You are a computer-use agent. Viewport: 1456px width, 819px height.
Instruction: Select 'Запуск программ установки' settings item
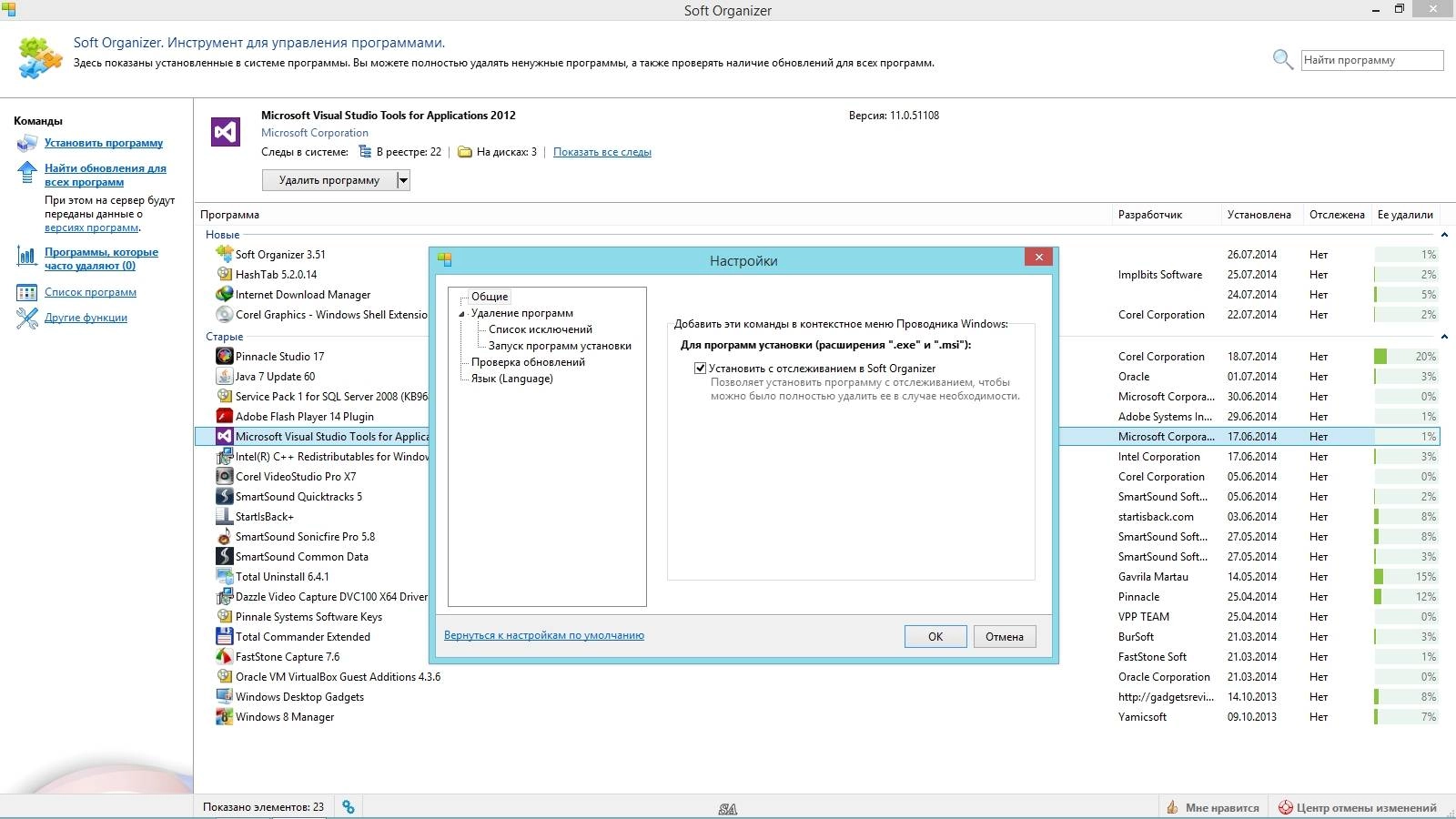560,346
